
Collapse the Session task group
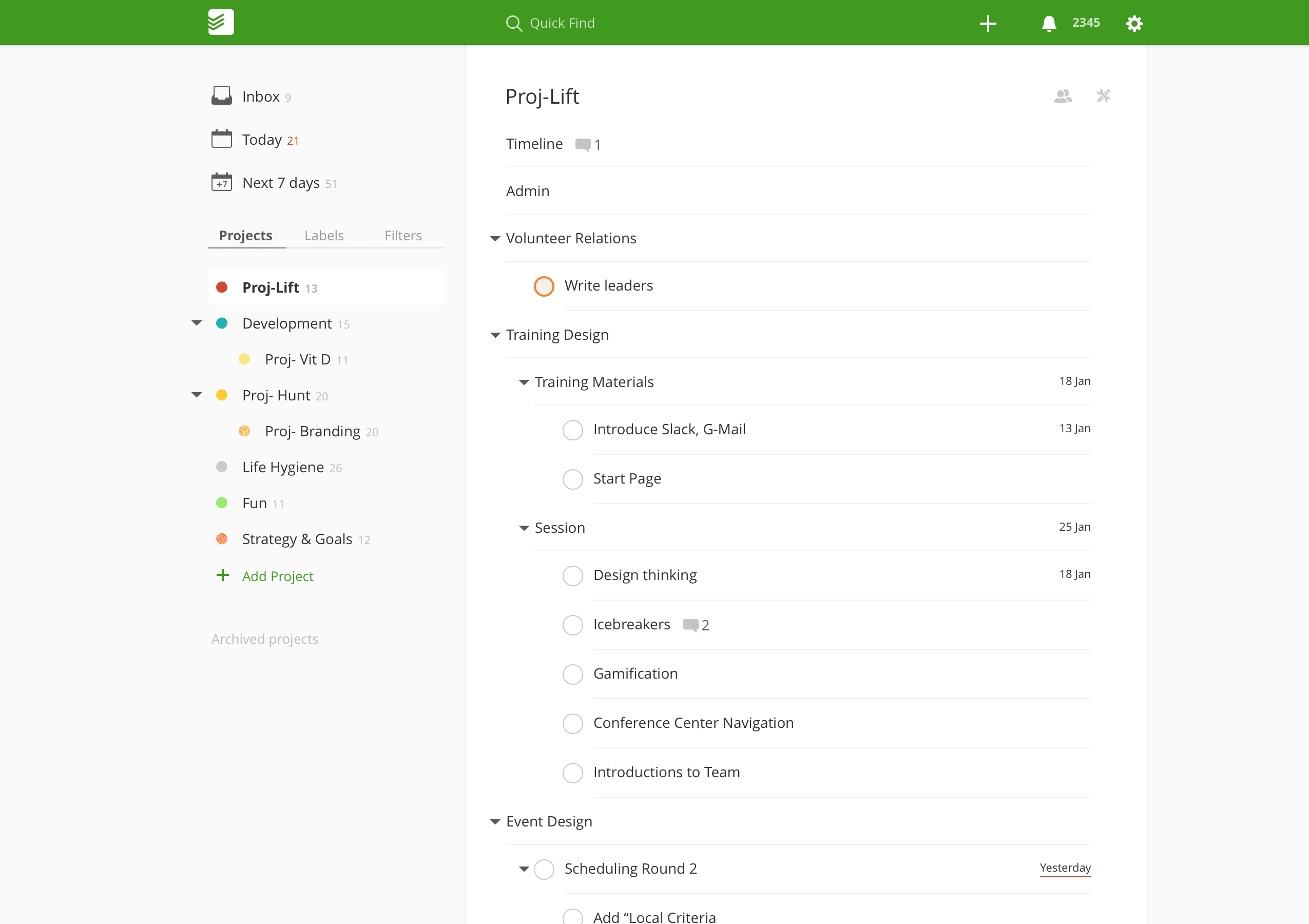[x=524, y=528]
